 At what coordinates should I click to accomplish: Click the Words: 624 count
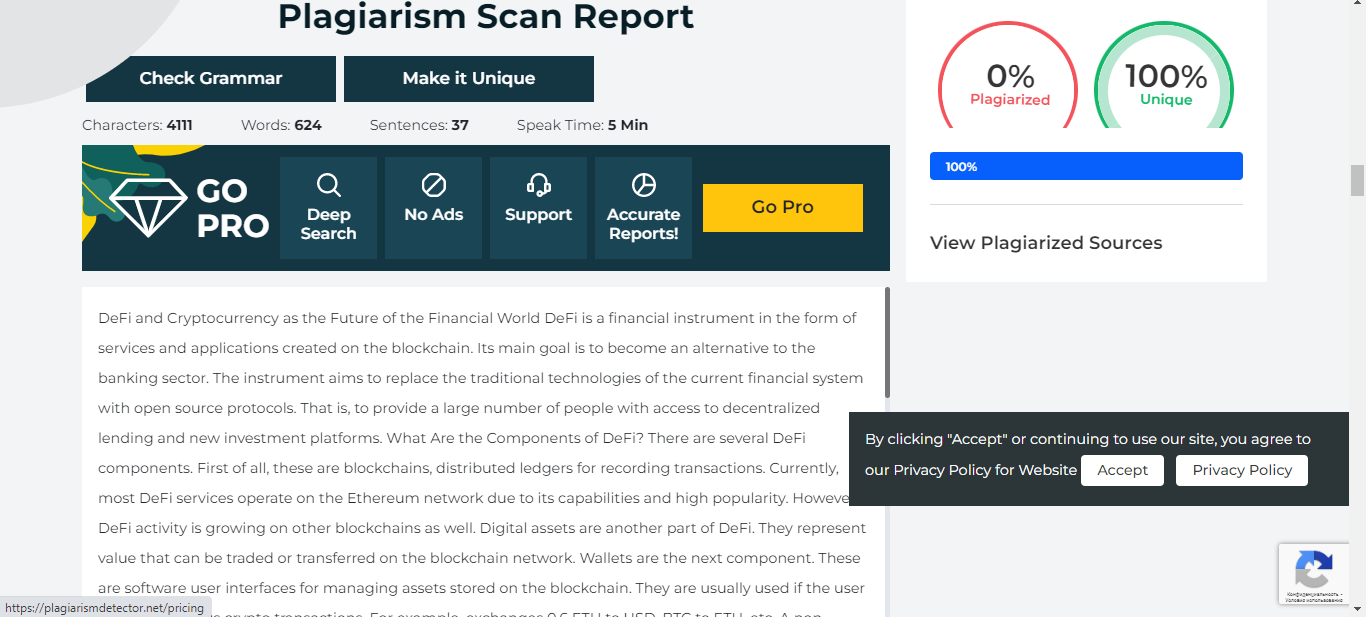pyautogui.click(x=281, y=125)
